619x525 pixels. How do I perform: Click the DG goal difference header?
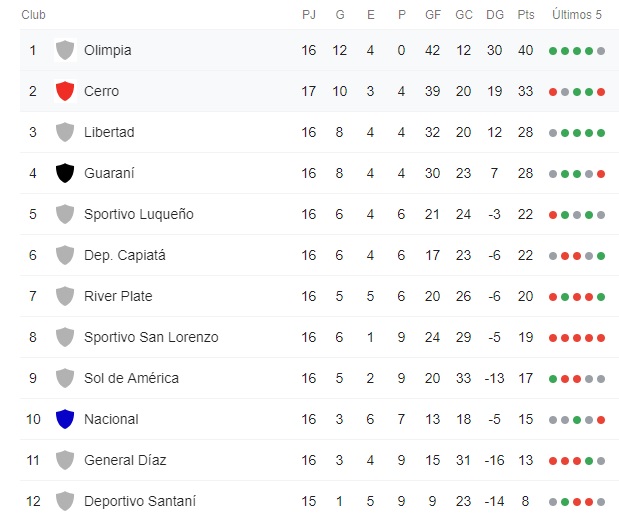(494, 15)
